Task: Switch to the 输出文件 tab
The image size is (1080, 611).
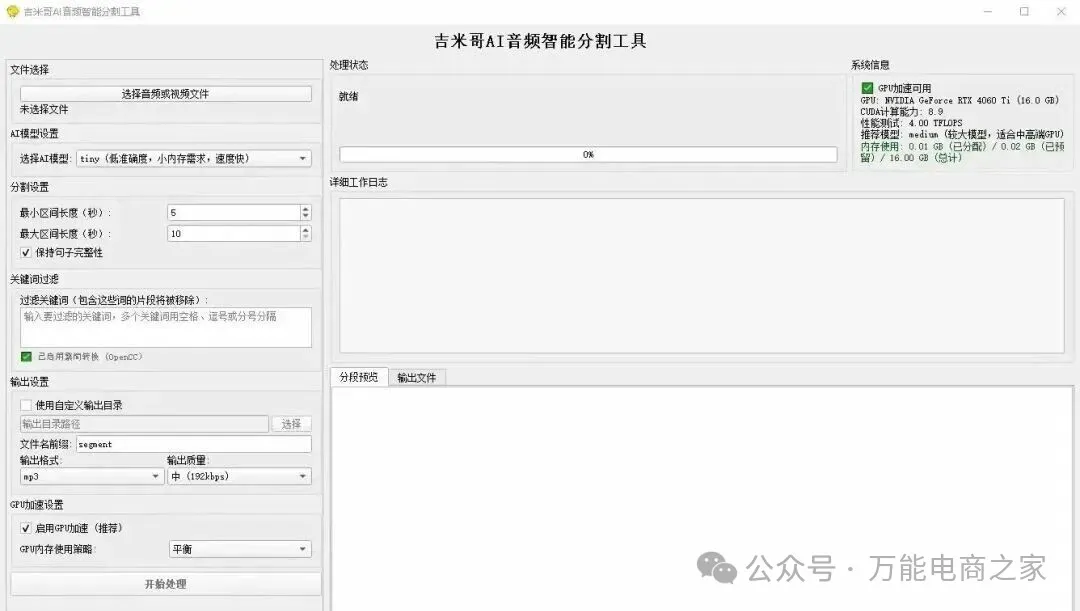Action: coord(416,378)
